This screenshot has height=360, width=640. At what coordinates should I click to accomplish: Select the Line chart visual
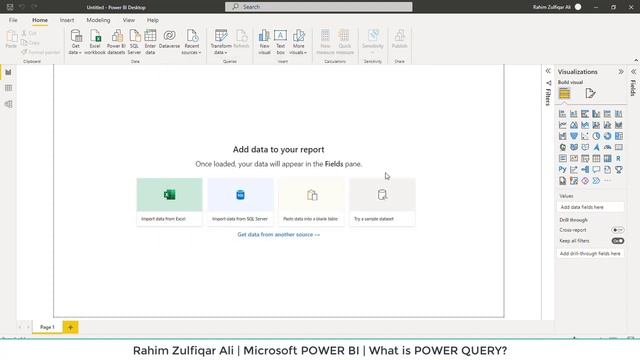click(x=562, y=125)
